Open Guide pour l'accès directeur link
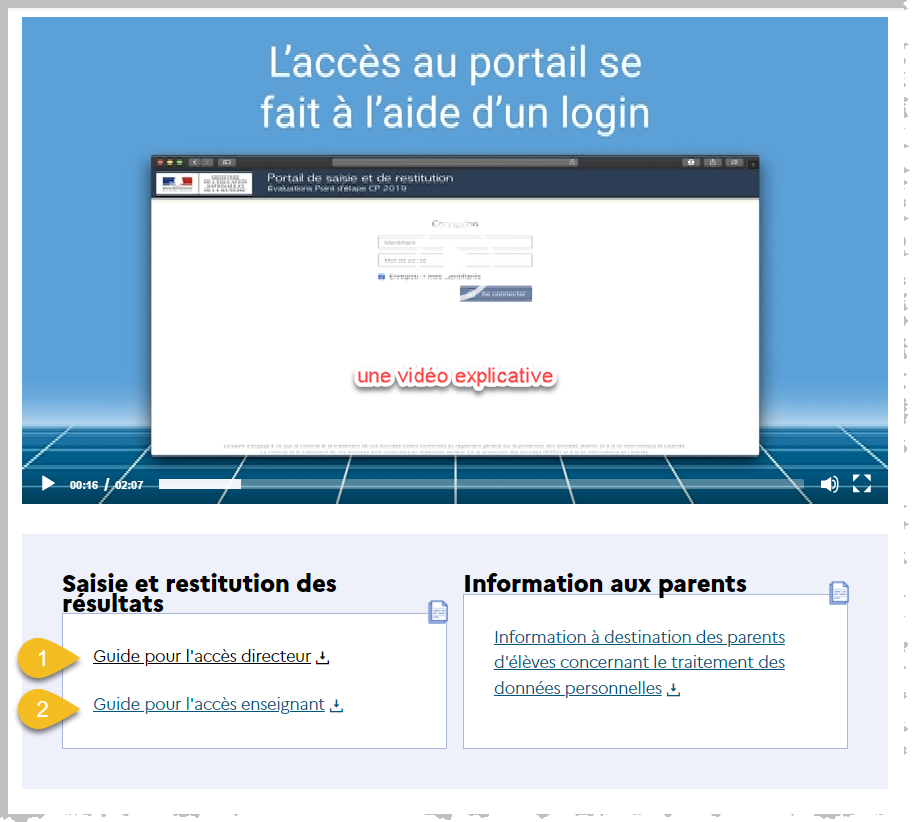The width and height of the screenshot is (912, 822). 202,657
